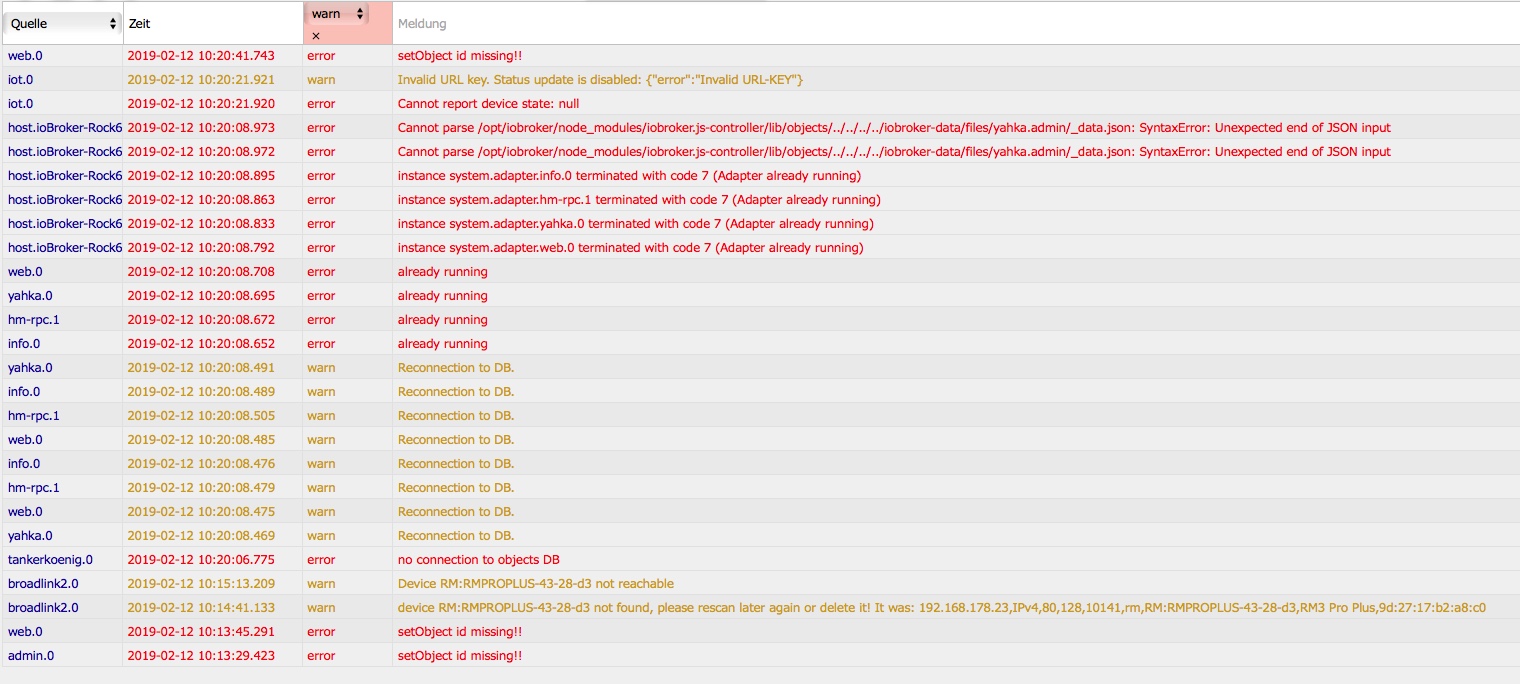Viewport: 1520px width, 684px height.
Task: Open the warn severity level dropdown
Action: tap(337, 14)
